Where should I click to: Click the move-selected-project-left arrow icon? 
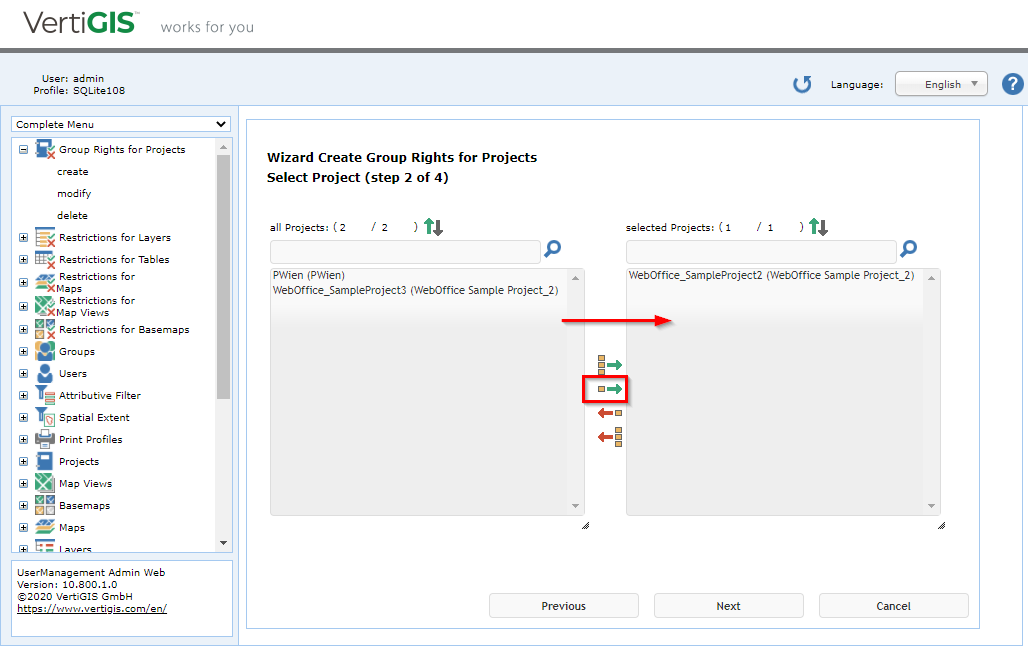(608, 413)
